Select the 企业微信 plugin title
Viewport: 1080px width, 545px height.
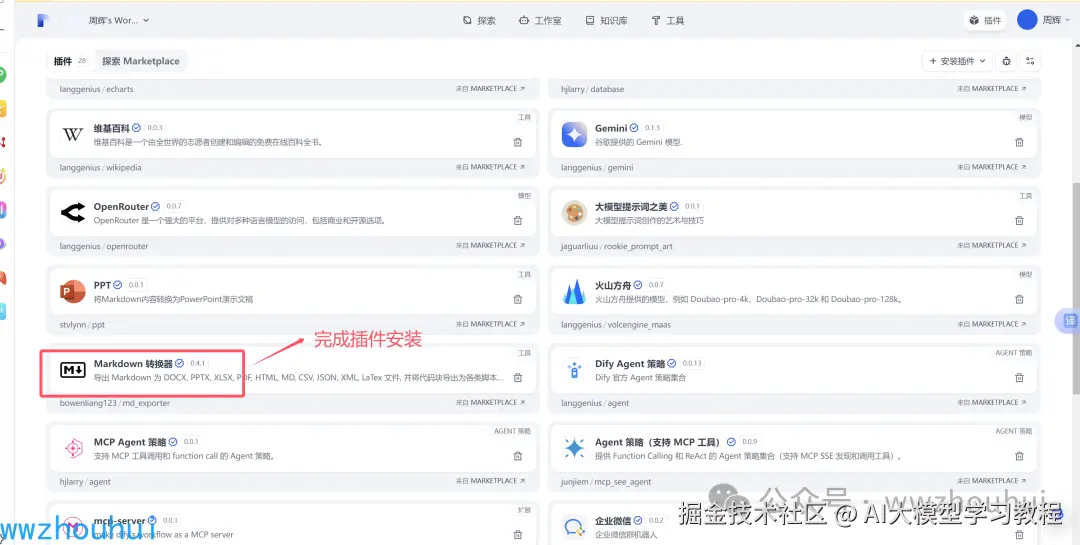[613, 521]
